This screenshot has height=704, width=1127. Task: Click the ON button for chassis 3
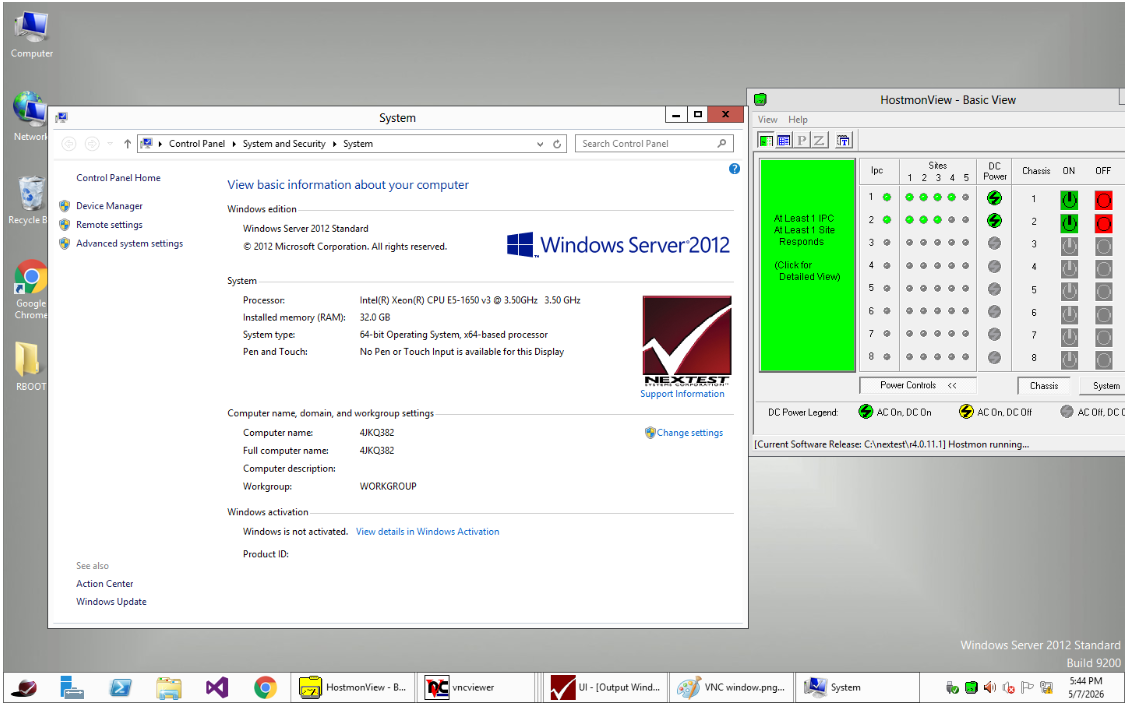[1069, 246]
